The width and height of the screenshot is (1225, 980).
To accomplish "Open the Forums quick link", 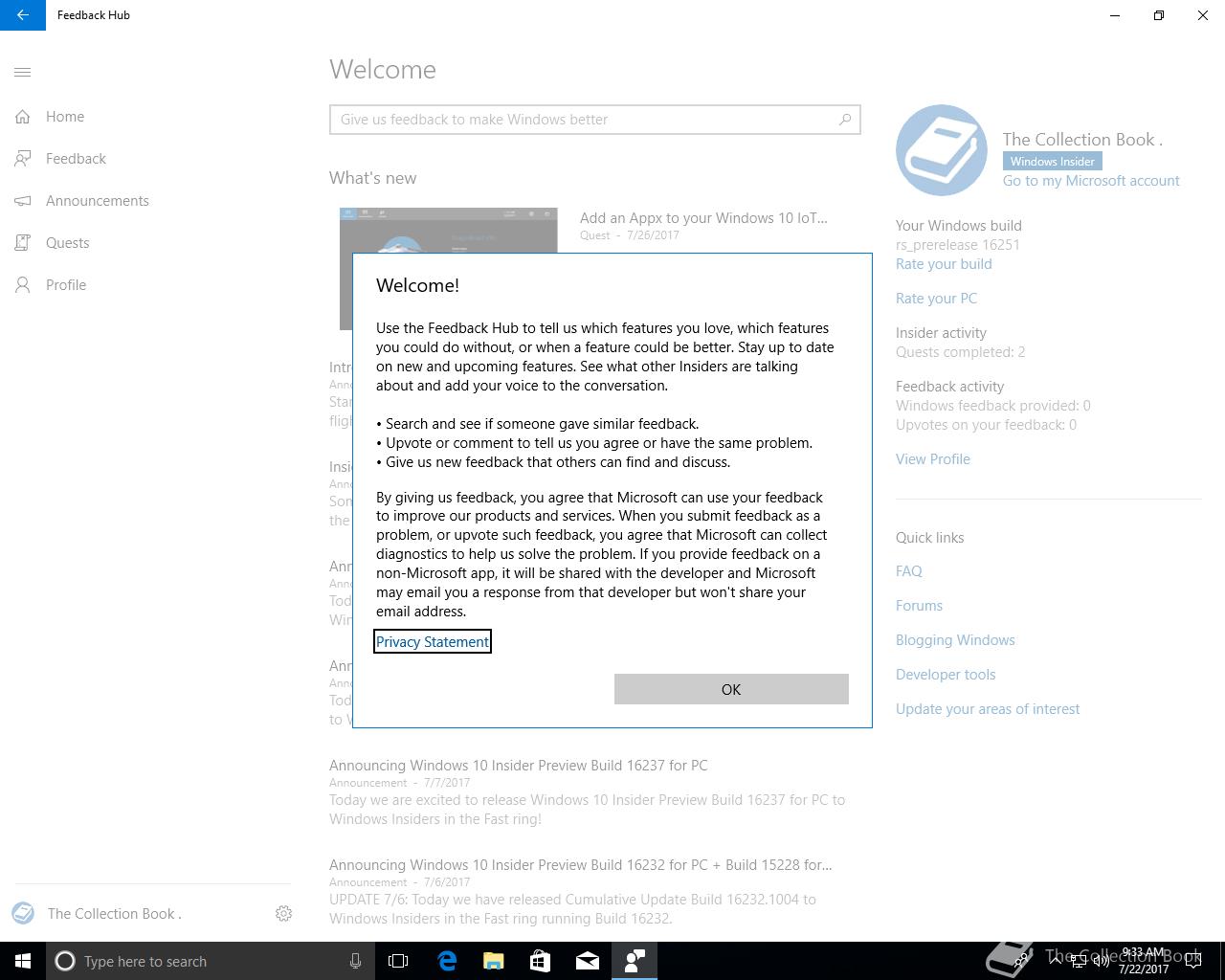I will [919, 606].
